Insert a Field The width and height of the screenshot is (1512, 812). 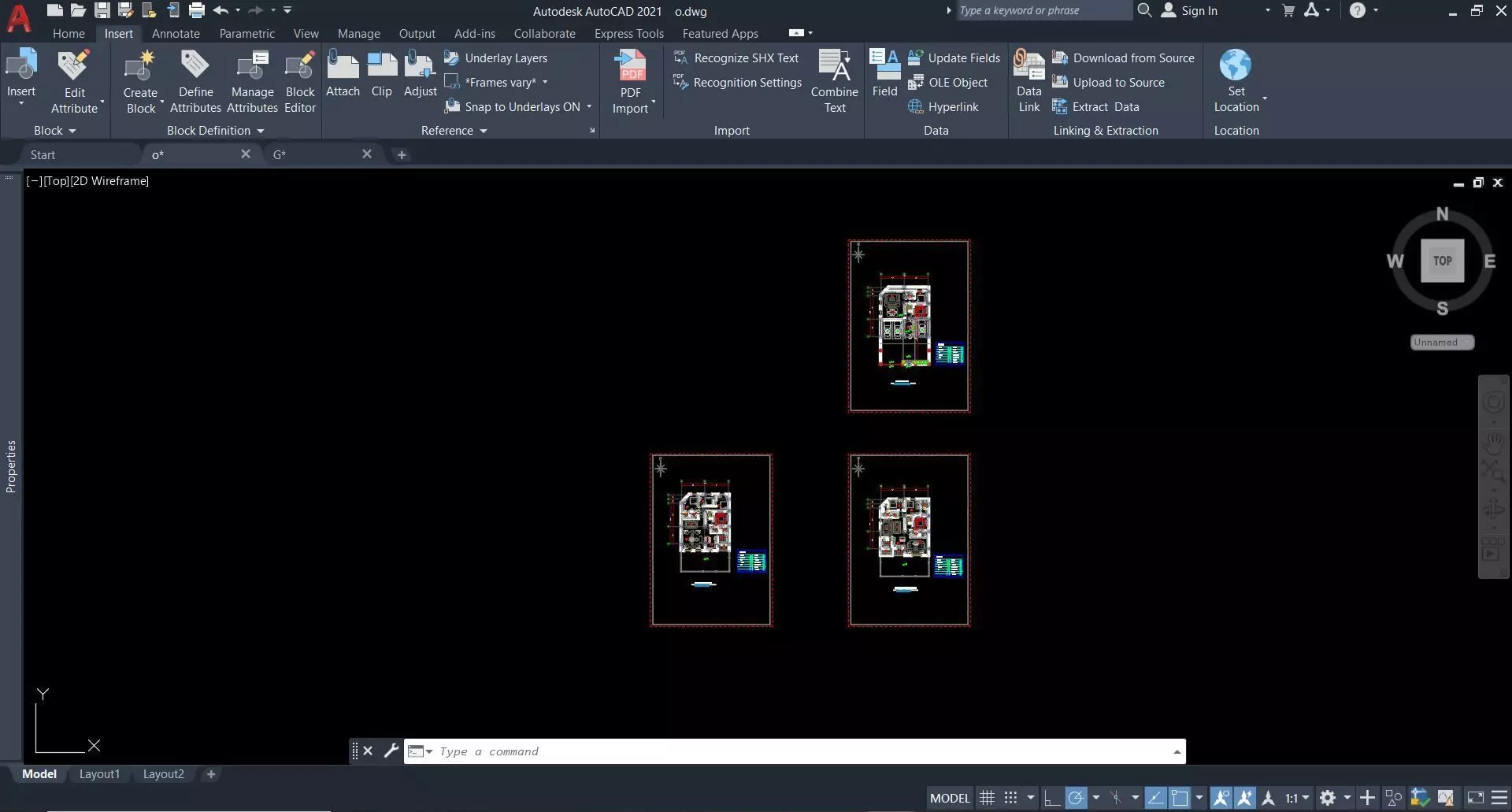pos(885,74)
